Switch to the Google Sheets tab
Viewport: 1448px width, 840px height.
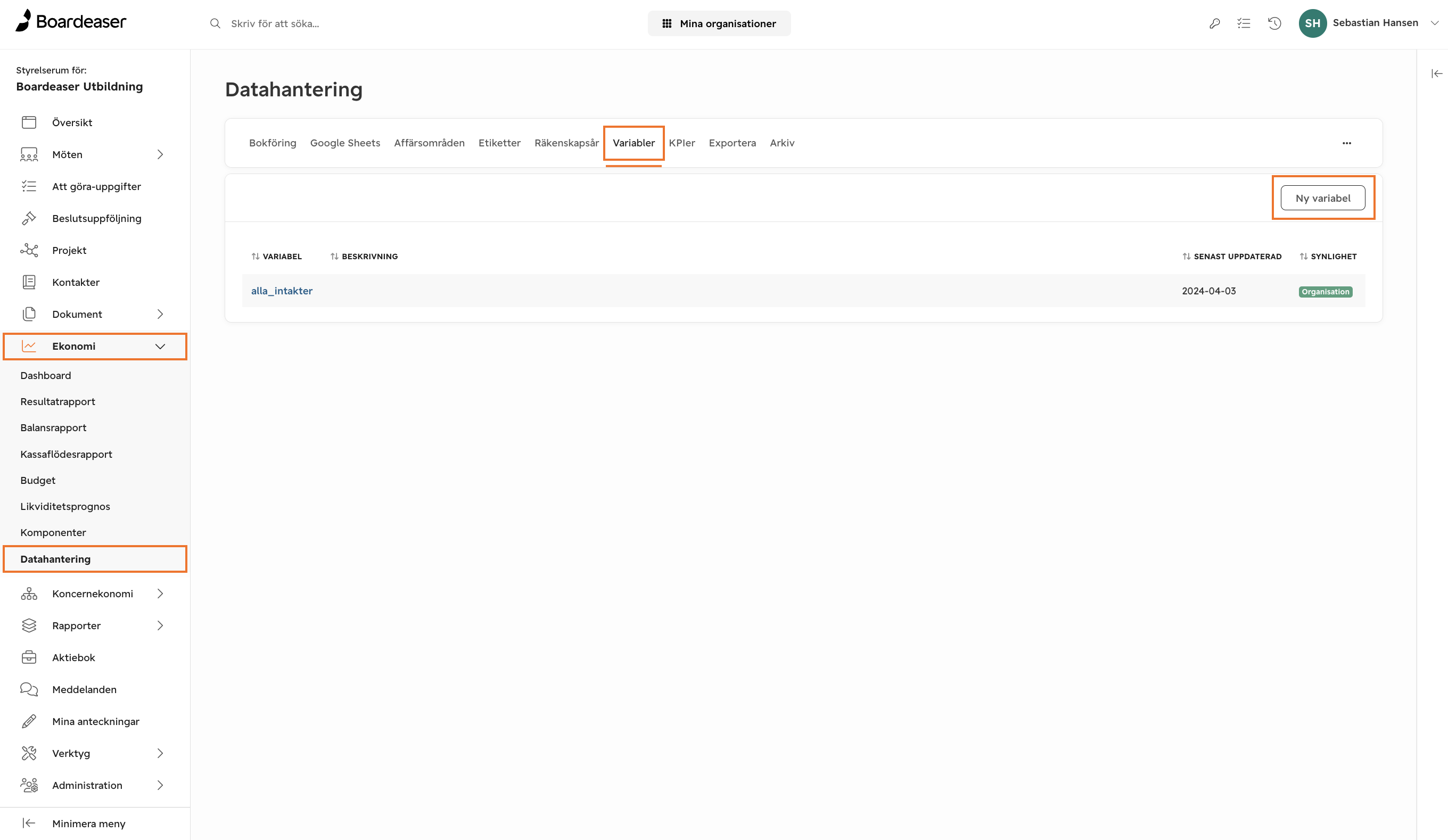coord(345,143)
